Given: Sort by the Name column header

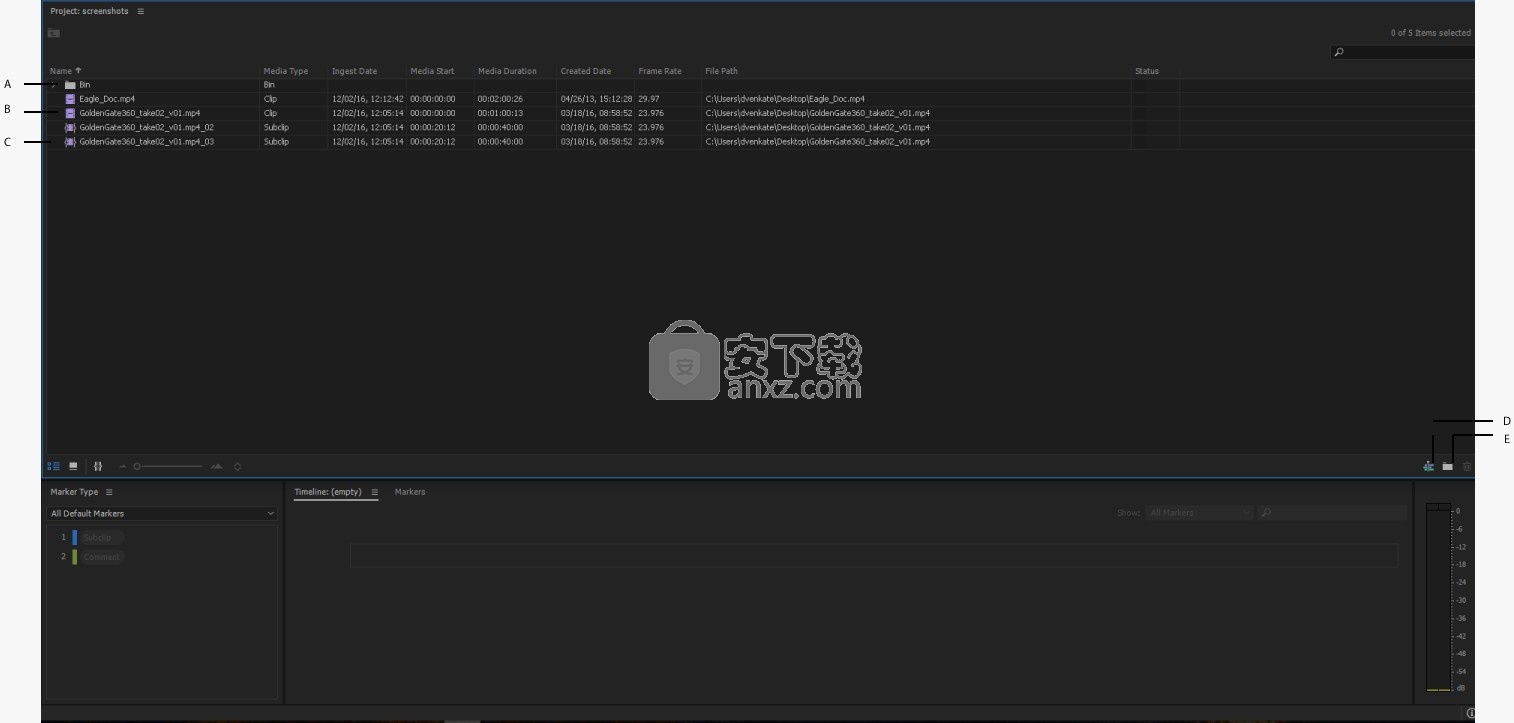Looking at the screenshot, I should pyautogui.click(x=61, y=71).
